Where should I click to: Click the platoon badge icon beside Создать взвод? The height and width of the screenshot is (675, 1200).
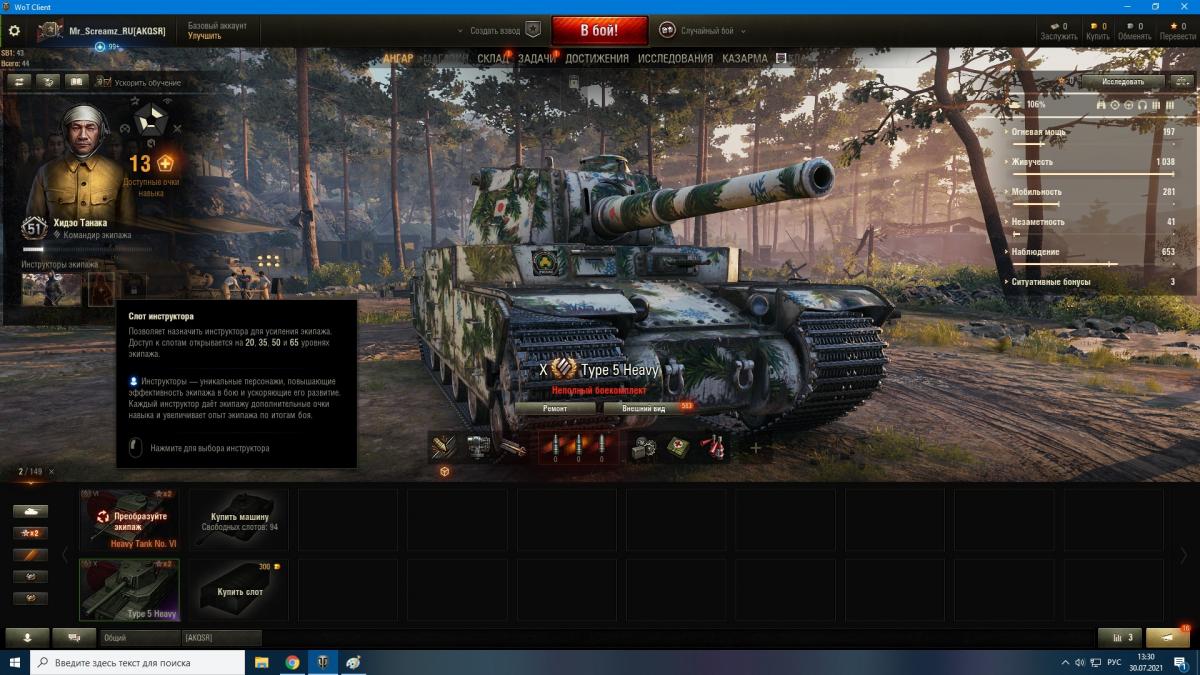[533, 30]
